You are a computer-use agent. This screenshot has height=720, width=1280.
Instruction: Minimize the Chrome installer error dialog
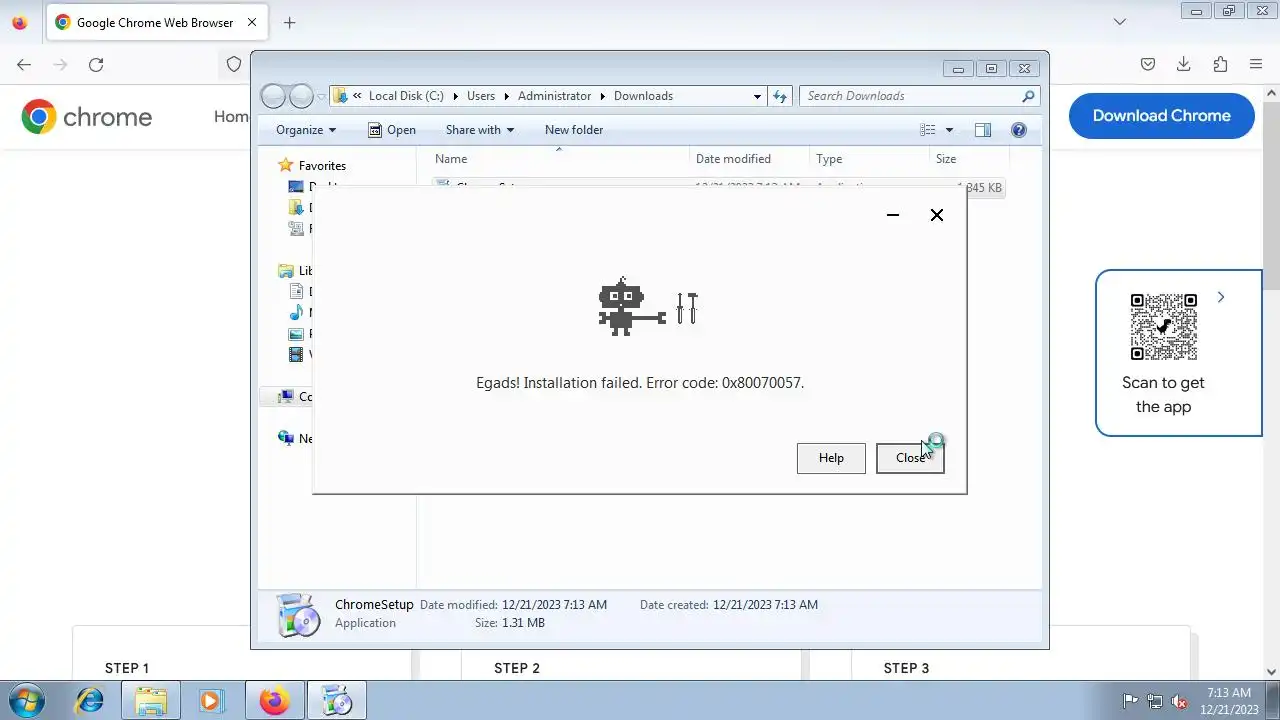click(x=893, y=215)
